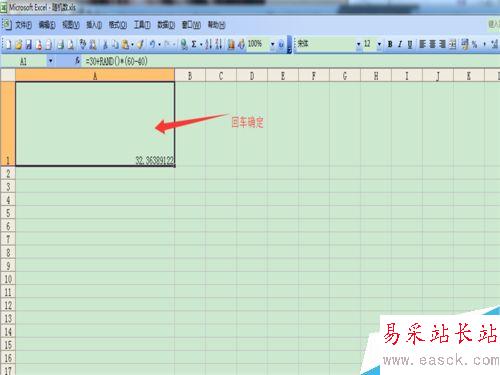Toggle Underline formatting
Image resolution: width=500 pixels, height=375 pixels.
click(410, 44)
